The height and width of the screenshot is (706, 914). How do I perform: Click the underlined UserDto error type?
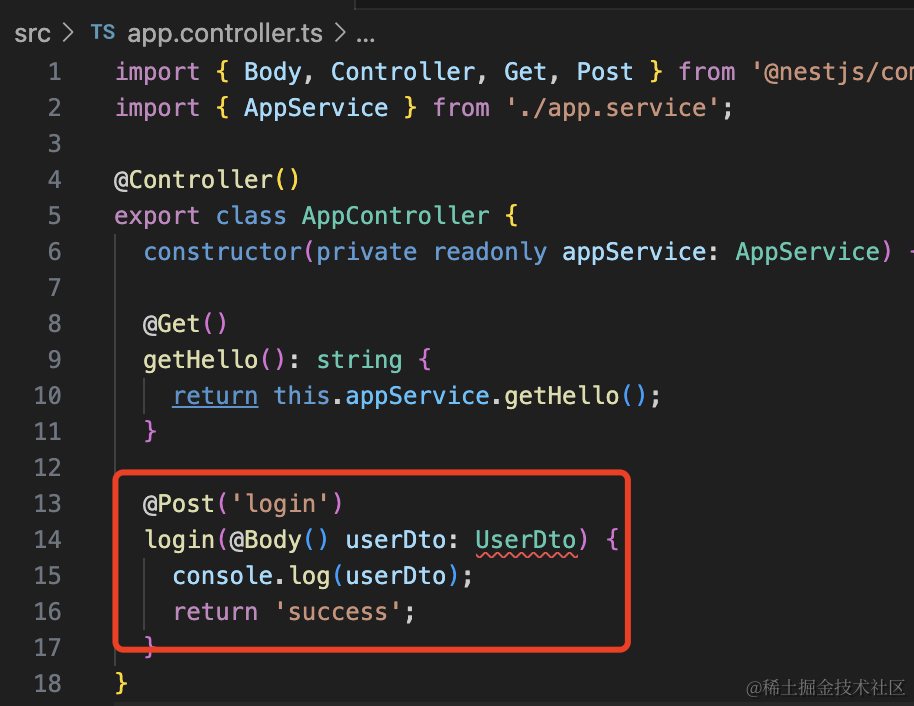click(526, 540)
